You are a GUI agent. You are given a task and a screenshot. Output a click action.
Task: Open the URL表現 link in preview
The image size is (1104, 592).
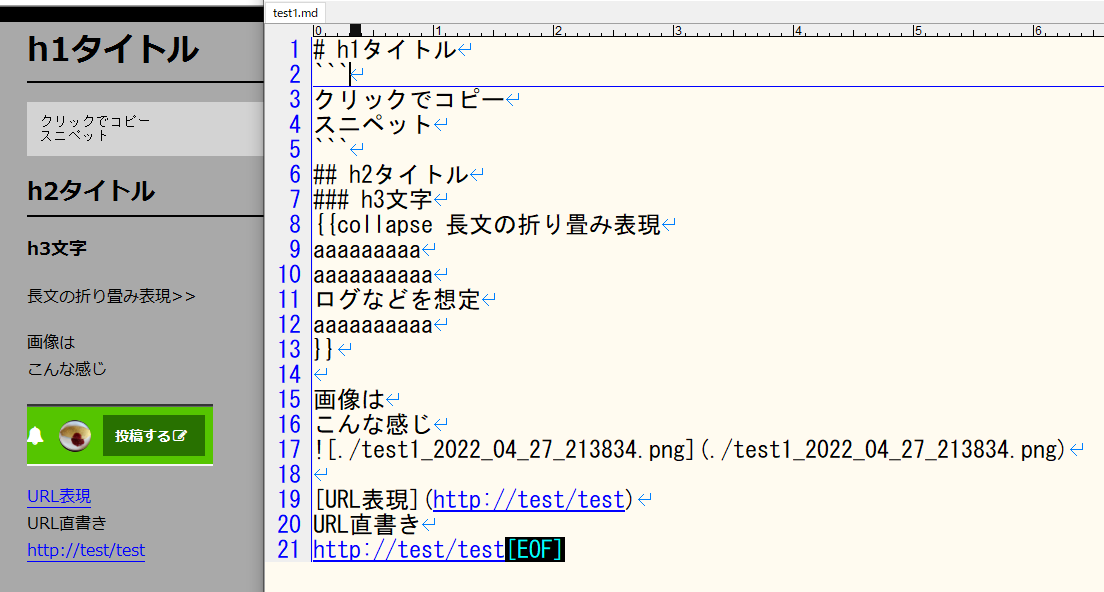coord(59,496)
